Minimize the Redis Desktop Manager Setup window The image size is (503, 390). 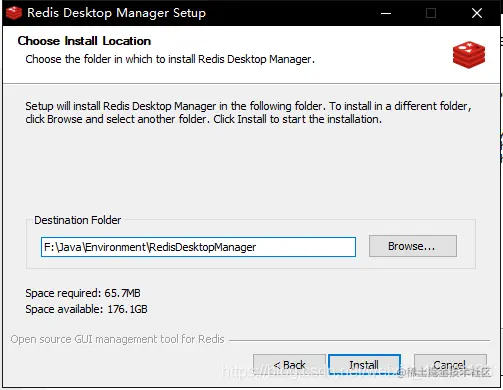(386, 13)
